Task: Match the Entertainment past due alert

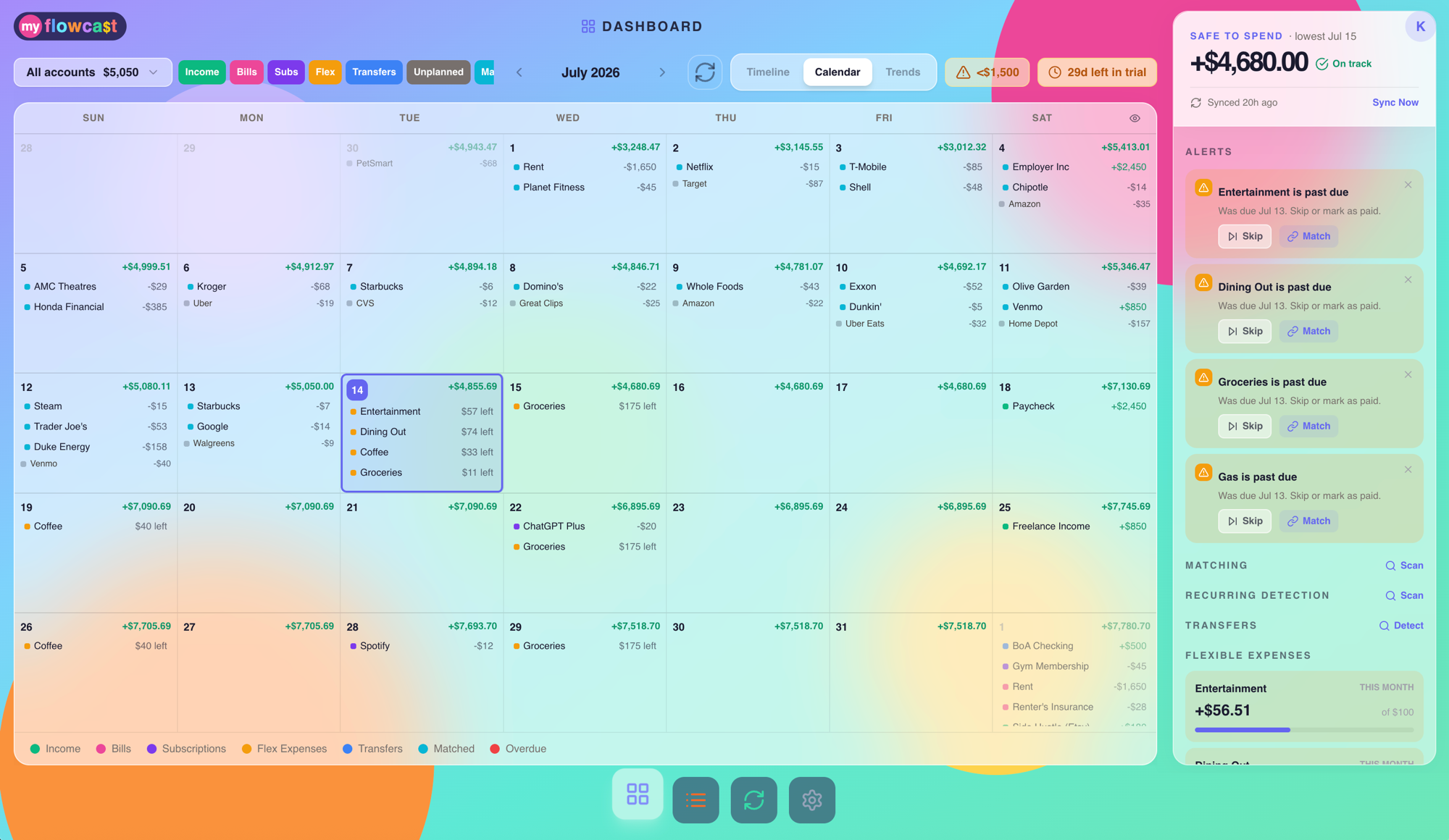Action: click(1308, 236)
